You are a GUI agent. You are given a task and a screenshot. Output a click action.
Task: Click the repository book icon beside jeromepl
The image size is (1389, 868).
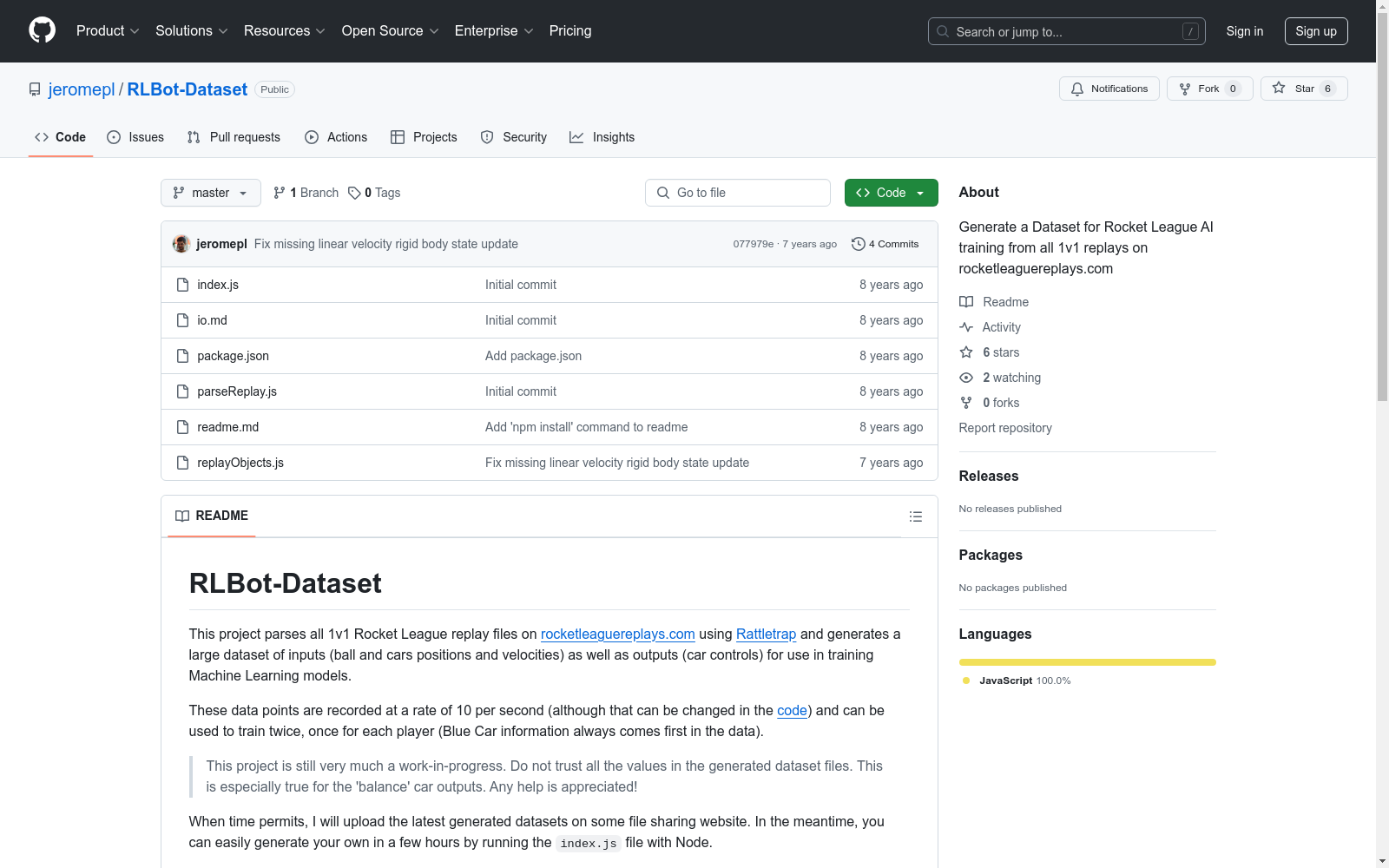(x=35, y=89)
